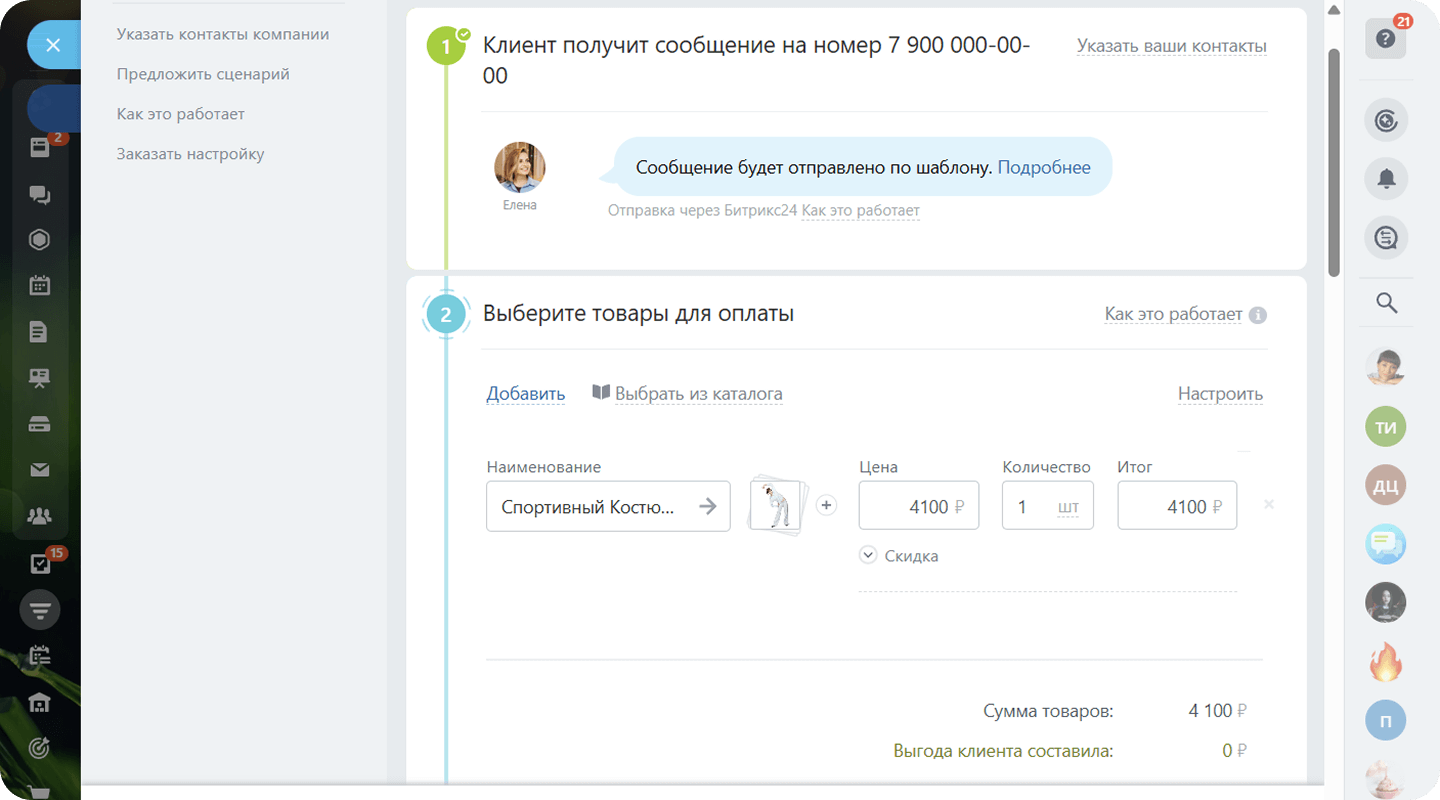The height and width of the screenshot is (800, 1440).
Task: Close the slider with the blue X button
Action: (54, 45)
